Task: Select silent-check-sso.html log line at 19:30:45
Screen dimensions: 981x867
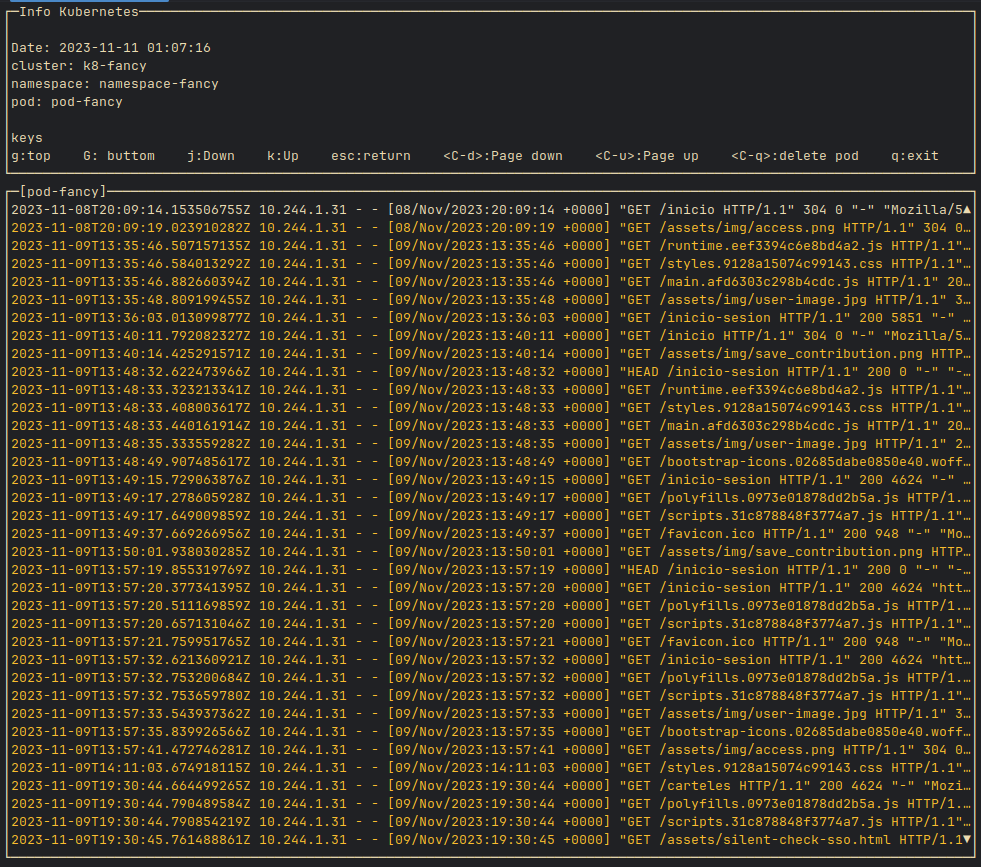Action: pos(490,840)
